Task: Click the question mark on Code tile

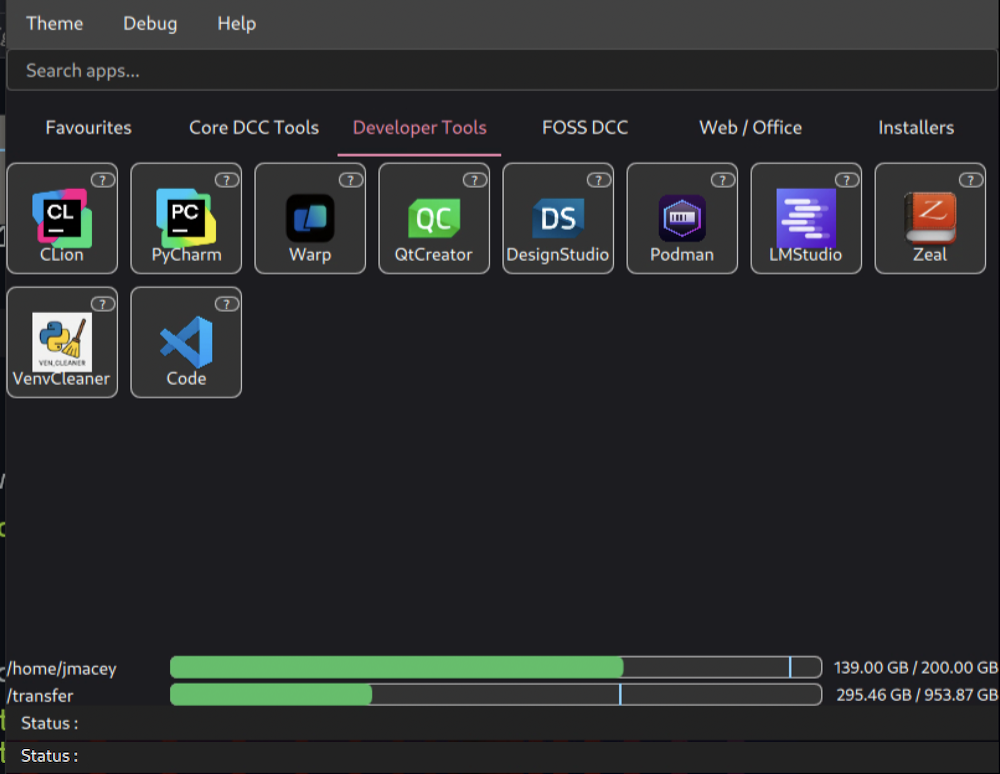Action: click(226, 304)
